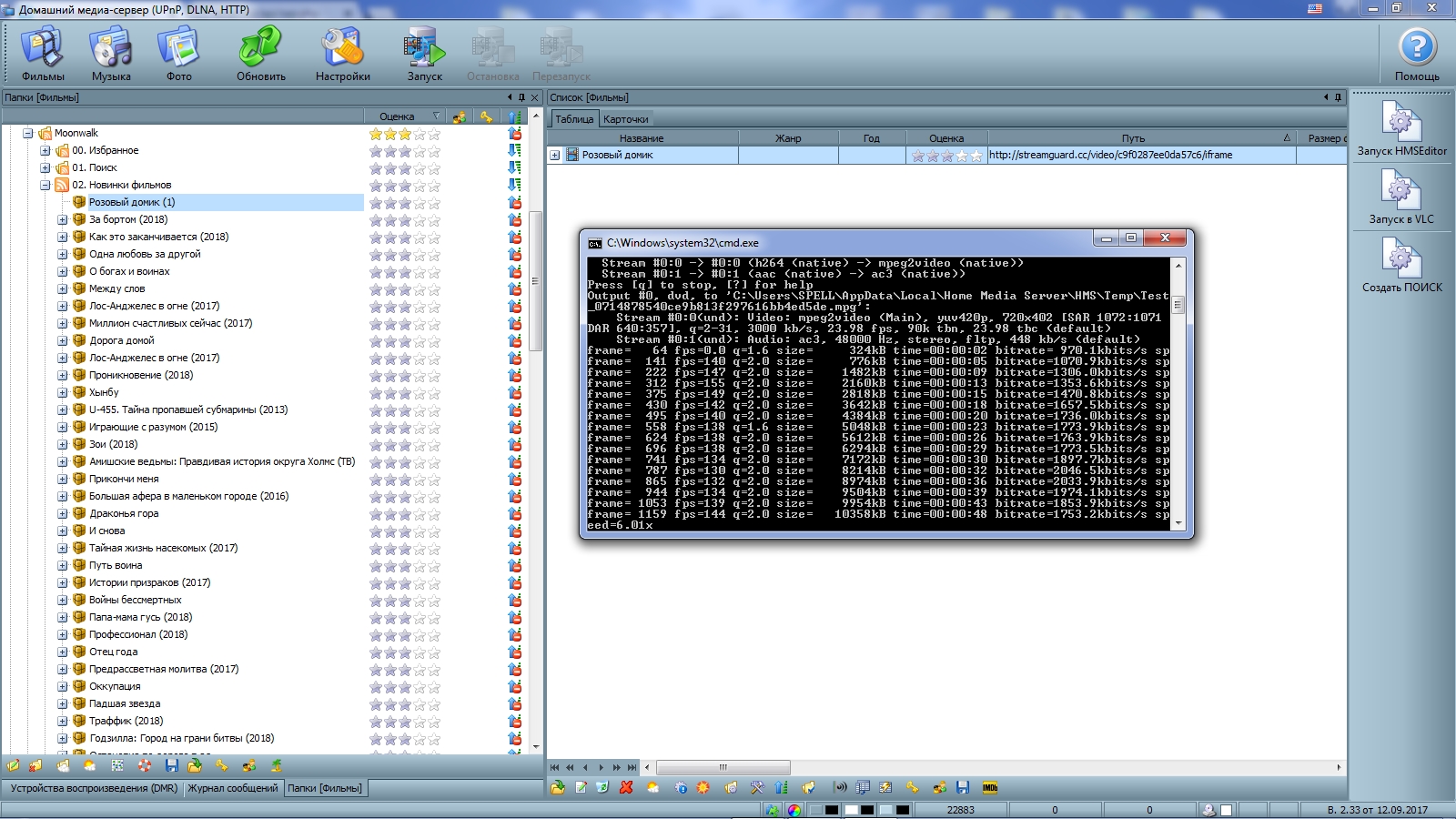Screen dimensions: 1456x819
Task: Select За бортом (2018) in tree
Action: tap(128, 219)
